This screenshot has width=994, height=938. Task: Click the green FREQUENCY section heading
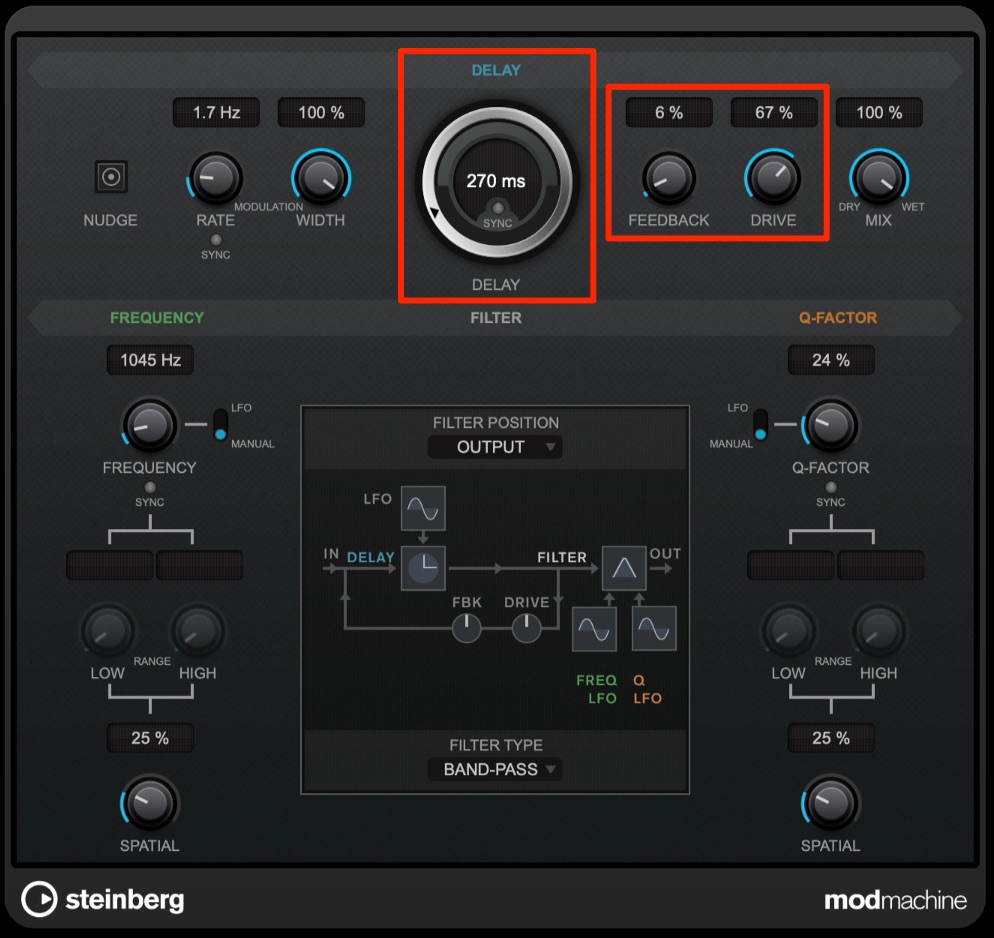(157, 318)
